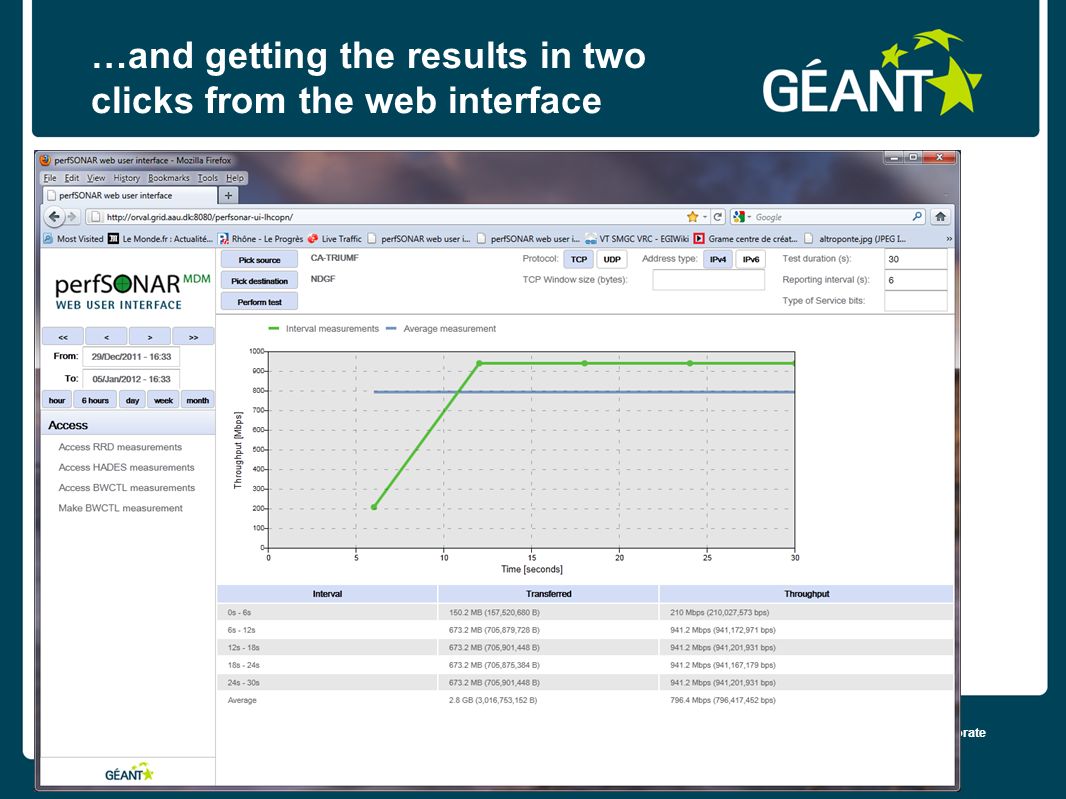Open the altroponte.jpg bookmark
1066x799 pixels.
[x=855, y=239]
